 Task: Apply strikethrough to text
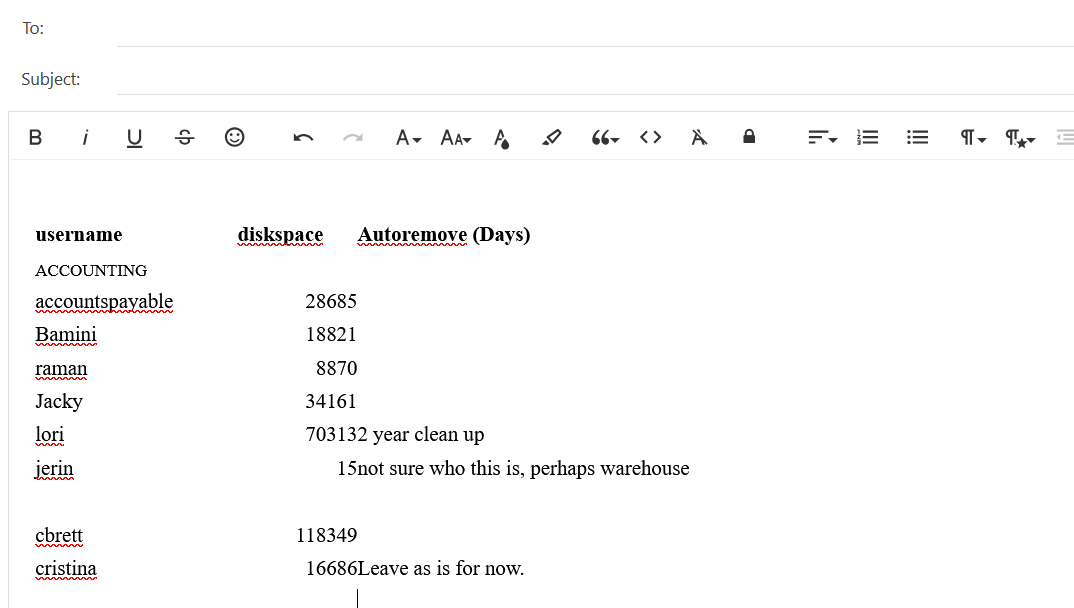coord(184,137)
